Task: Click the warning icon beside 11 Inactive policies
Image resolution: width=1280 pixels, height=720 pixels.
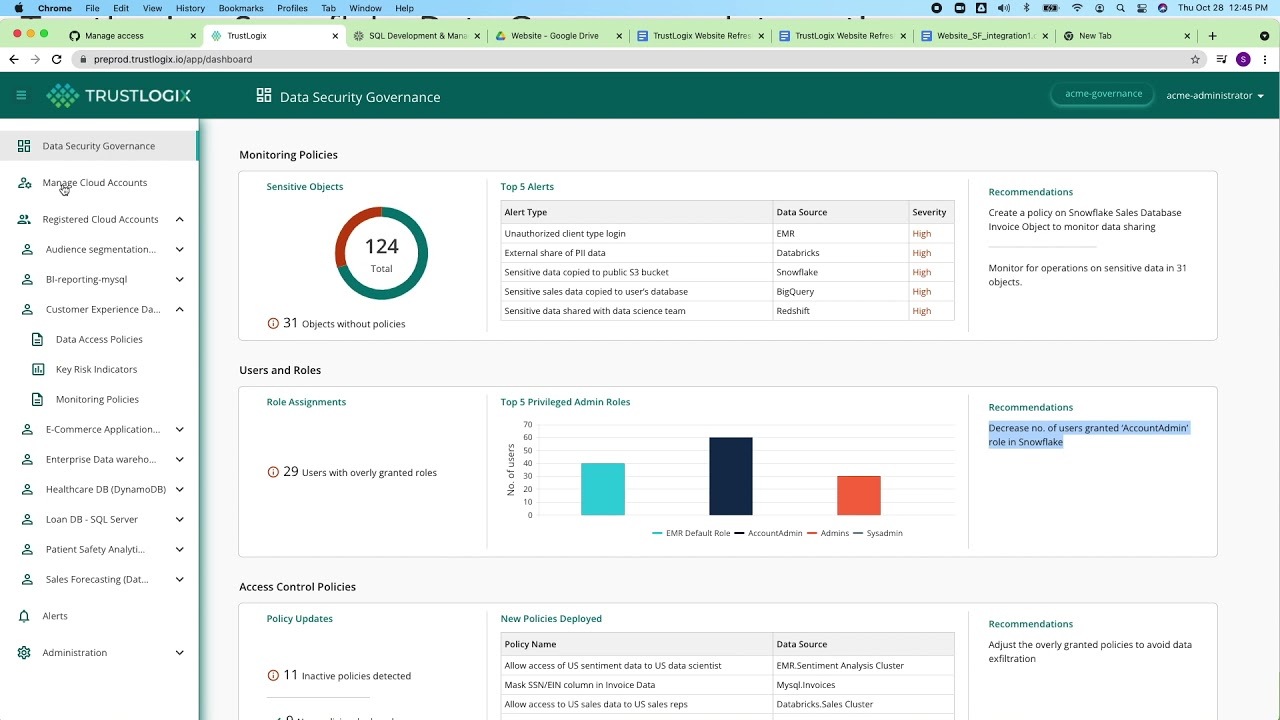Action: pos(273,675)
